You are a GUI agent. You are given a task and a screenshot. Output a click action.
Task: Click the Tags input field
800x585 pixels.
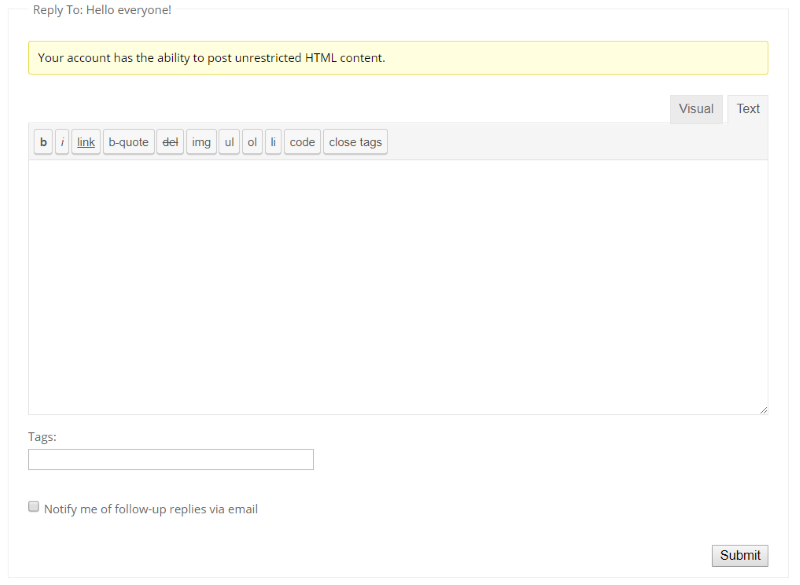point(171,460)
